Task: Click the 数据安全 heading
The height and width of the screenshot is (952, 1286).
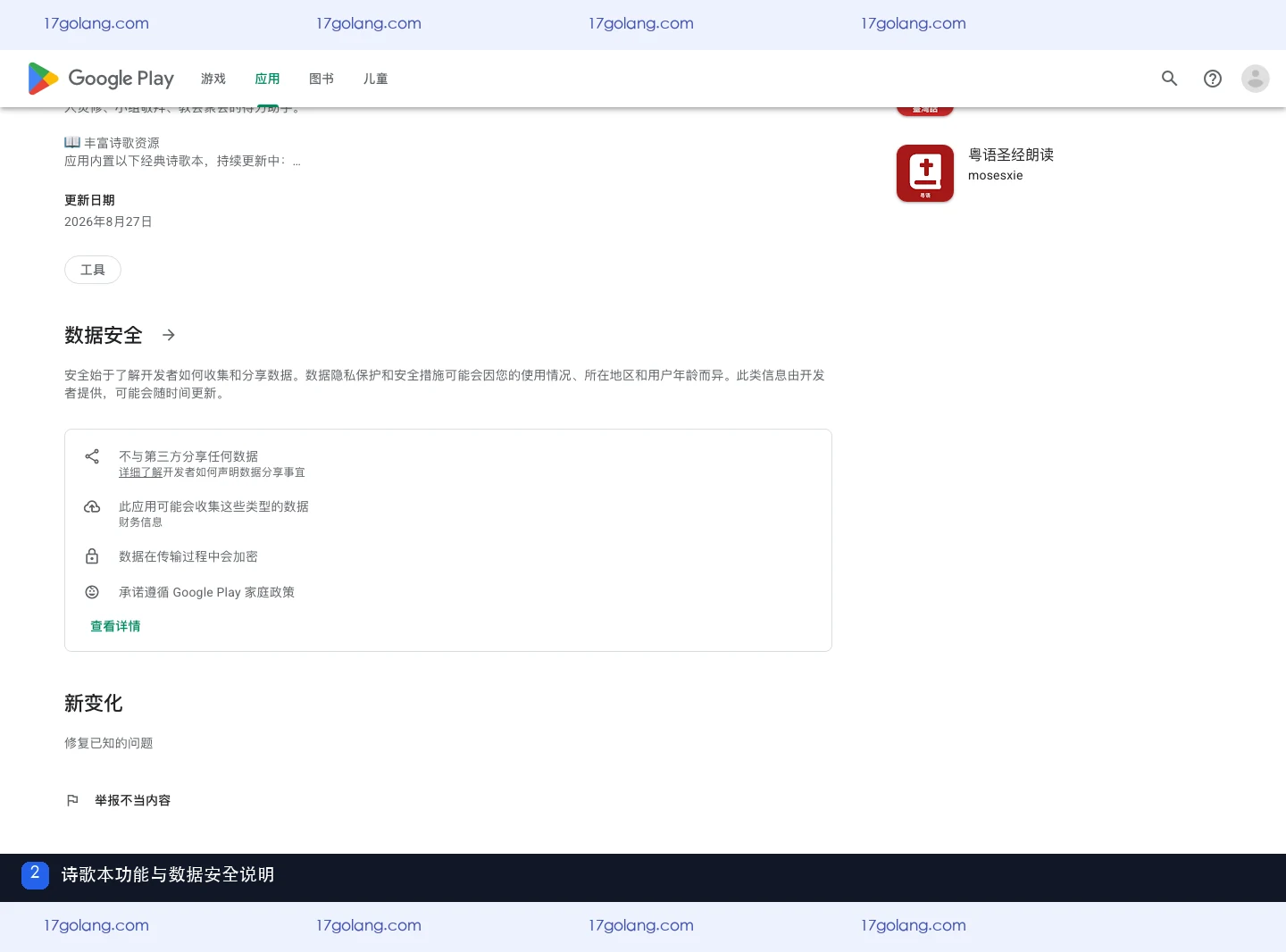Action: [x=104, y=335]
